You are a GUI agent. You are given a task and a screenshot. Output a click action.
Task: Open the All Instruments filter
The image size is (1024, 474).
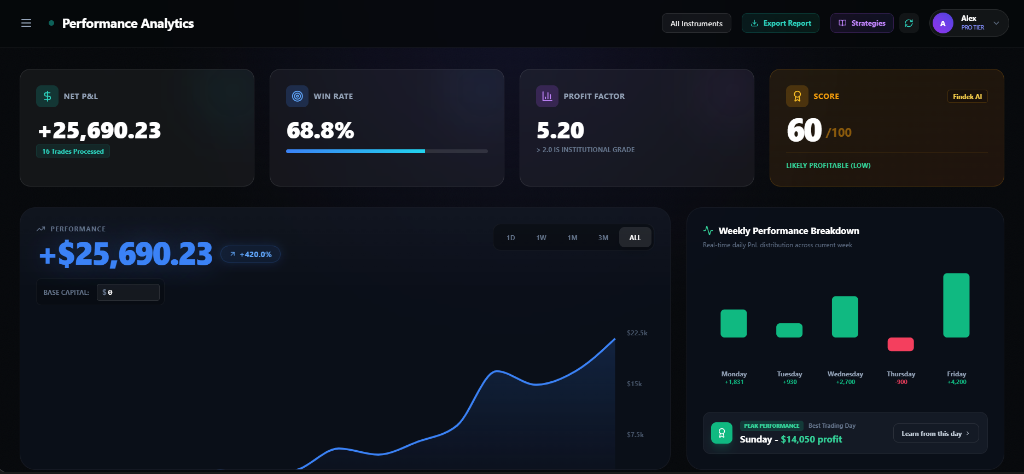tap(696, 24)
